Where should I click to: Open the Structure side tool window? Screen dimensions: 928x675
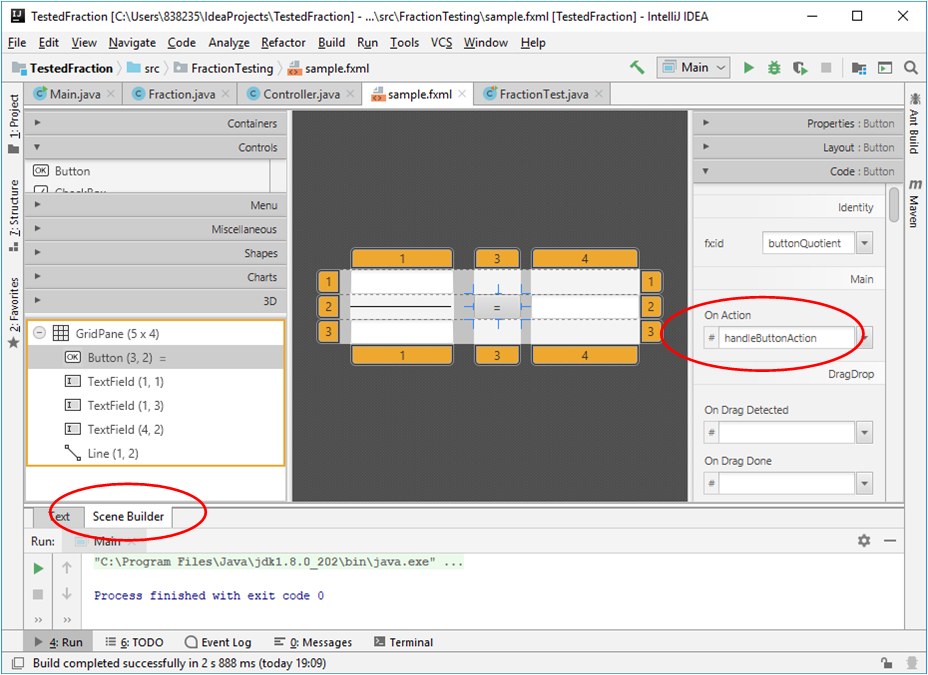pos(14,215)
